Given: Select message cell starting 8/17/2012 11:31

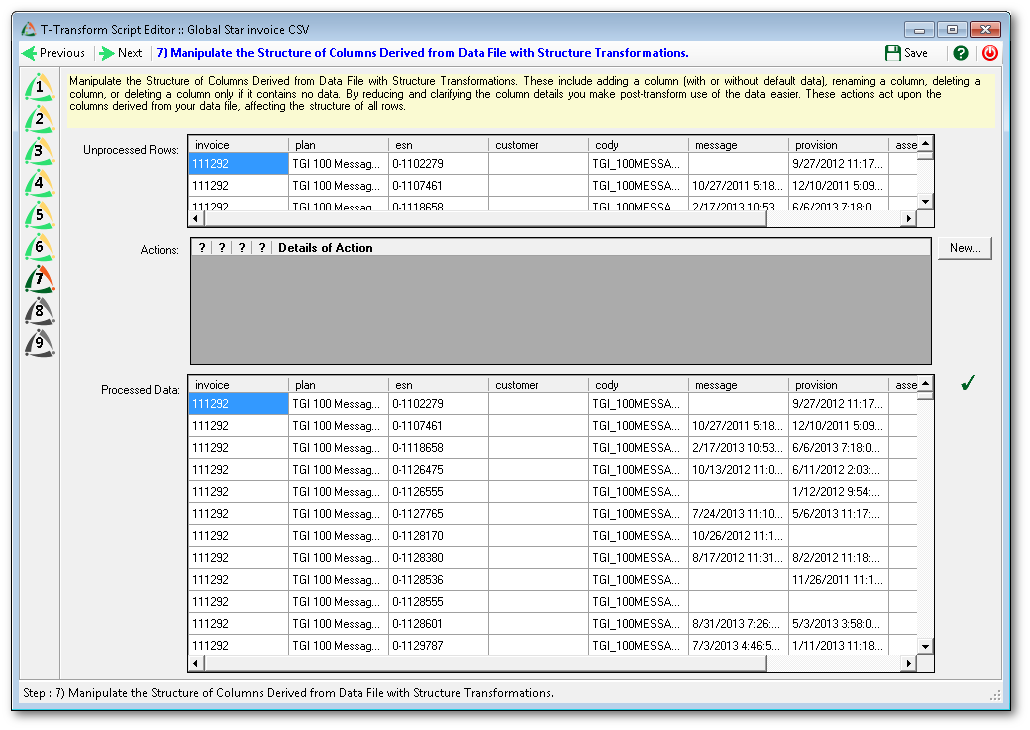Looking at the screenshot, I should (738, 559).
